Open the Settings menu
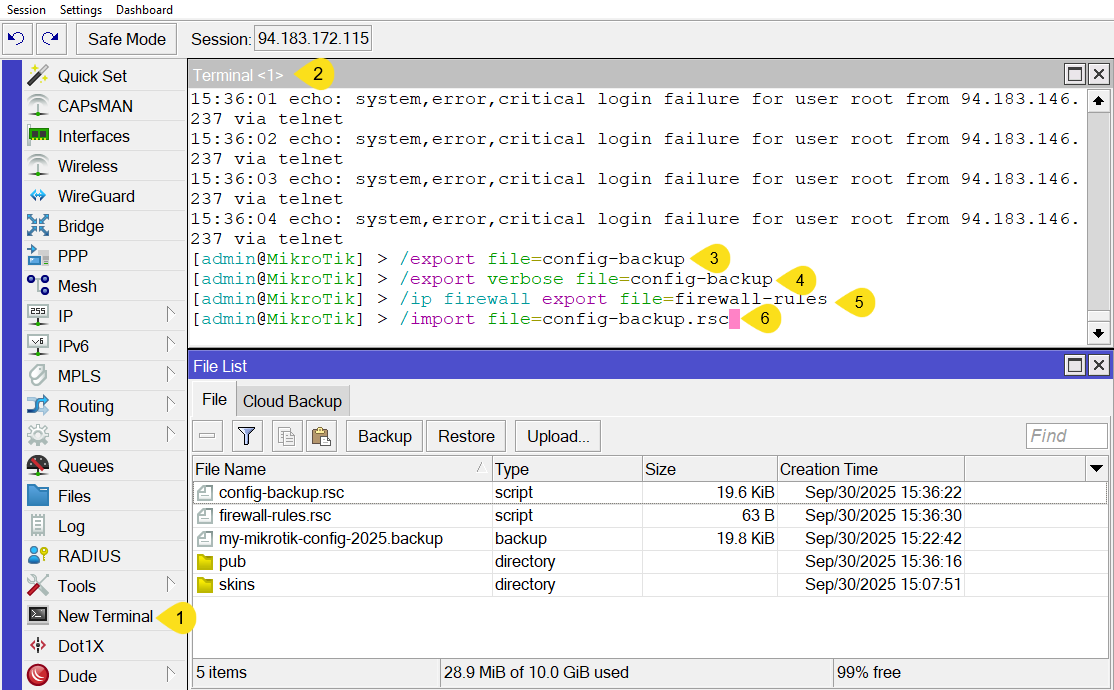The height and width of the screenshot is (690, 1114). [80, 9]
